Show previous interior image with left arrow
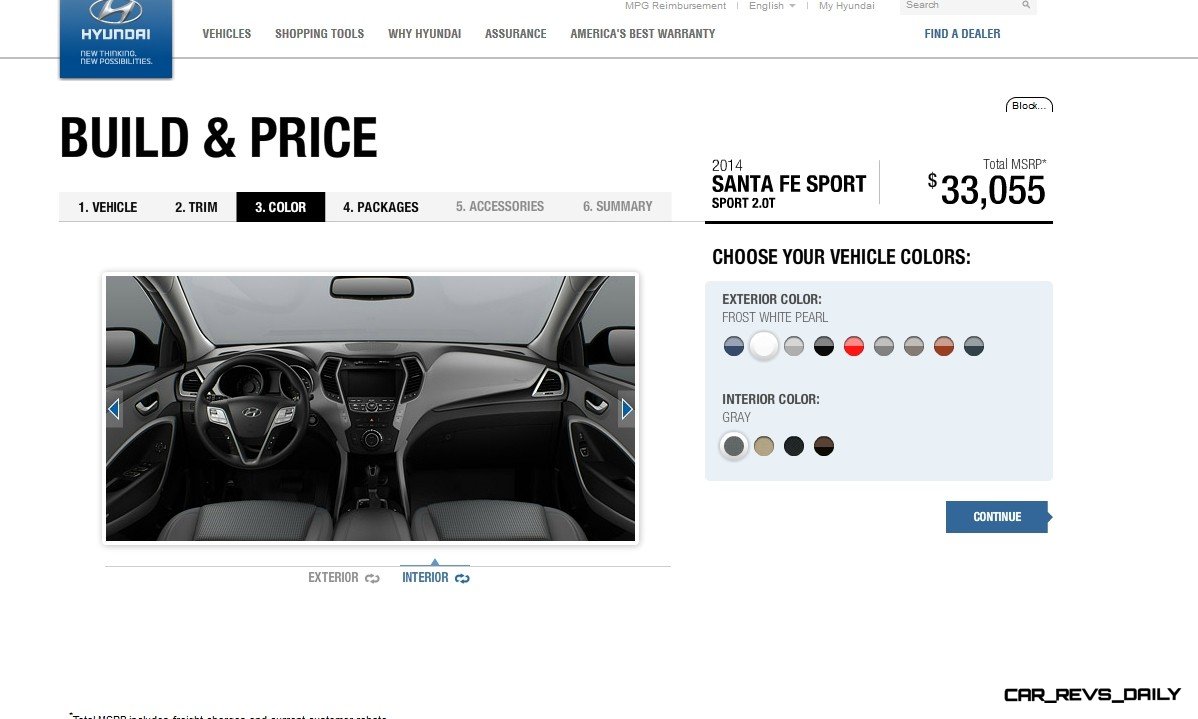 pyautogui.click(x=114, y=410)
